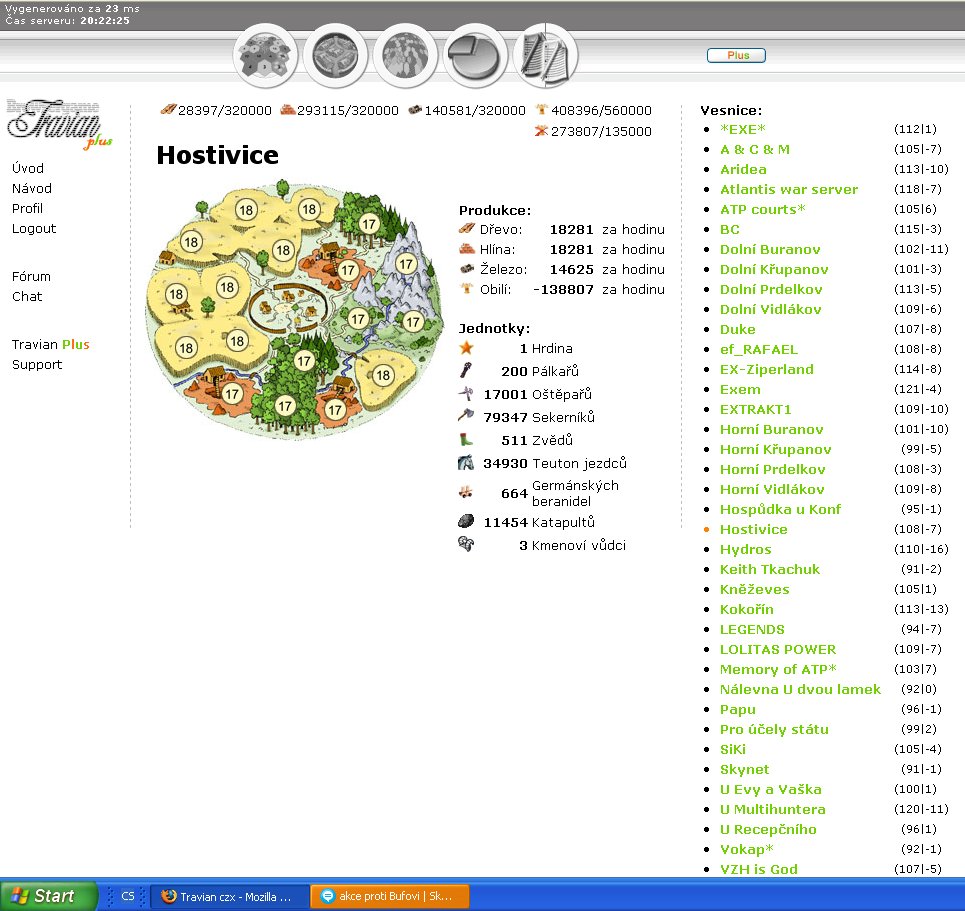This screenshot has width=965, height=911.
Task: Click the Pálkařů unit icon
Action: 466,370
